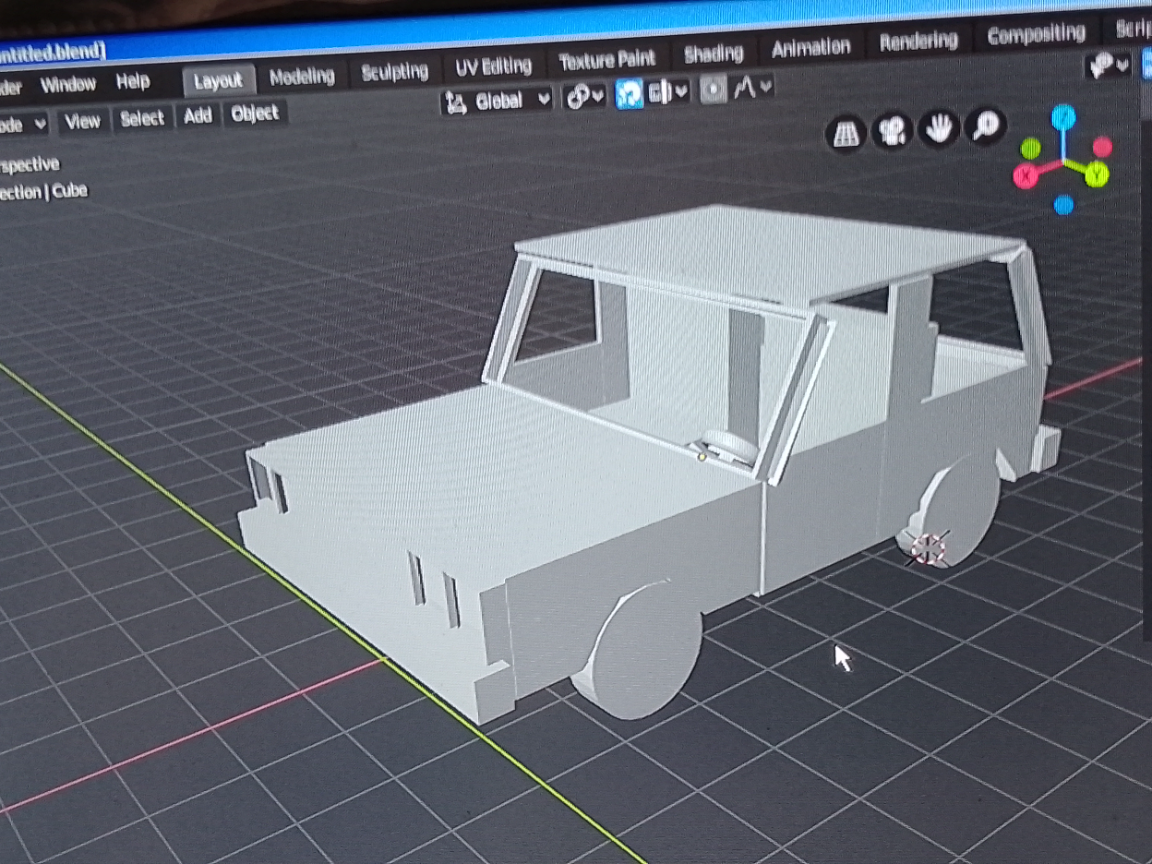The width and height of the screenshot is (1152, 864).
Task: Click the red X axis gizmo circle
Action: coord(1026,176)
